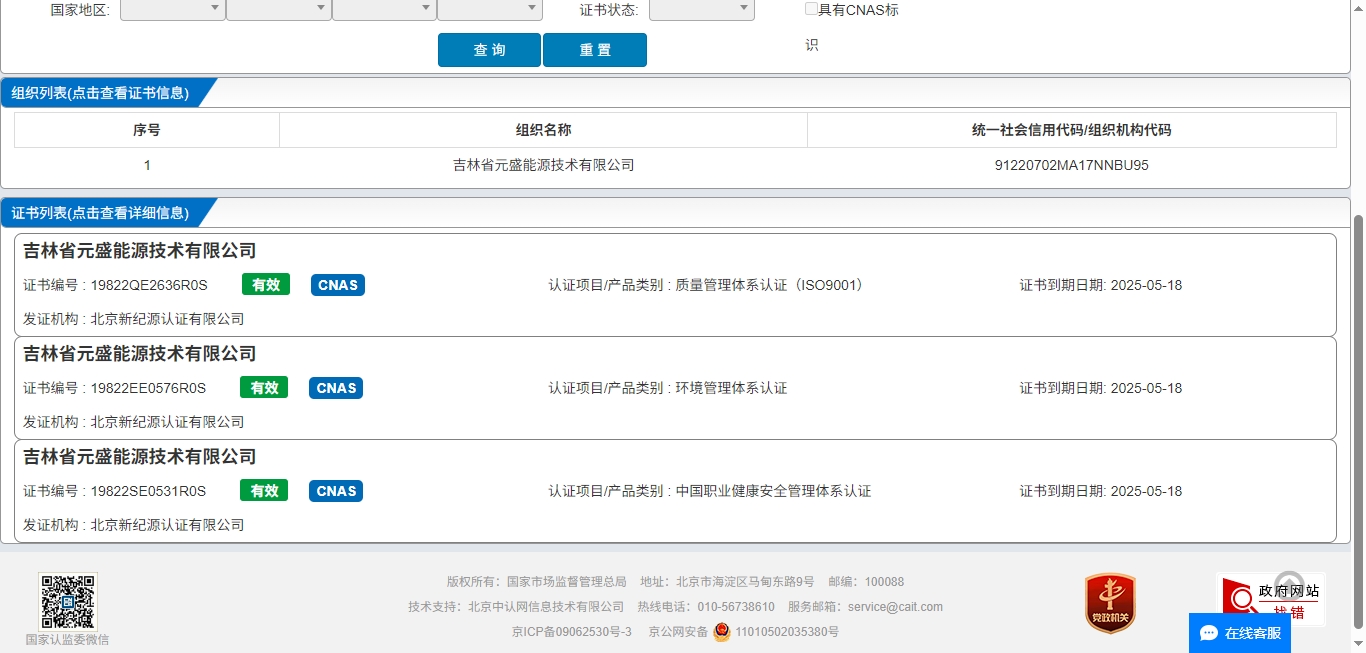Click 有效 badge of 职业健康安全 certificate

(264, 491)
